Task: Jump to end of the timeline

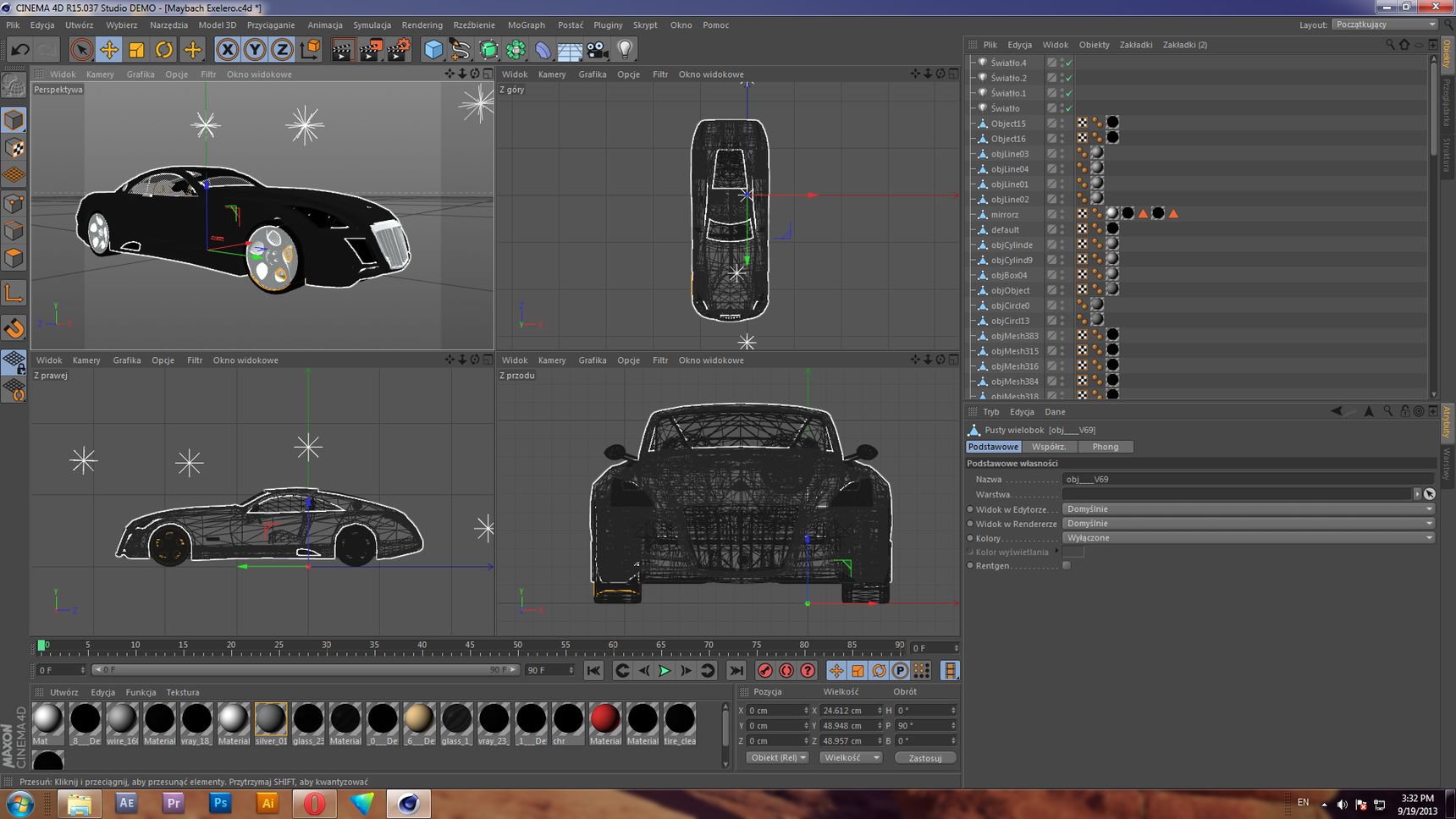Action: (736, 670)
